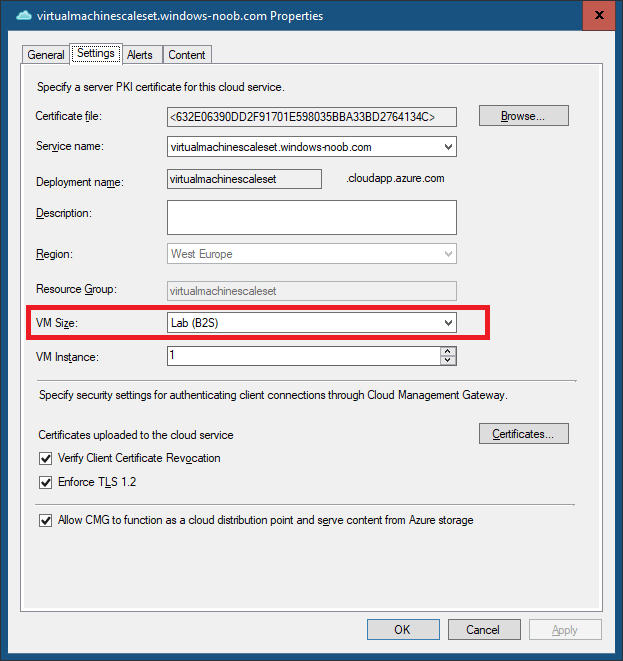Open the Certificates... dialog
This screenshot has height=661, width=623.
tap(524, 434)
